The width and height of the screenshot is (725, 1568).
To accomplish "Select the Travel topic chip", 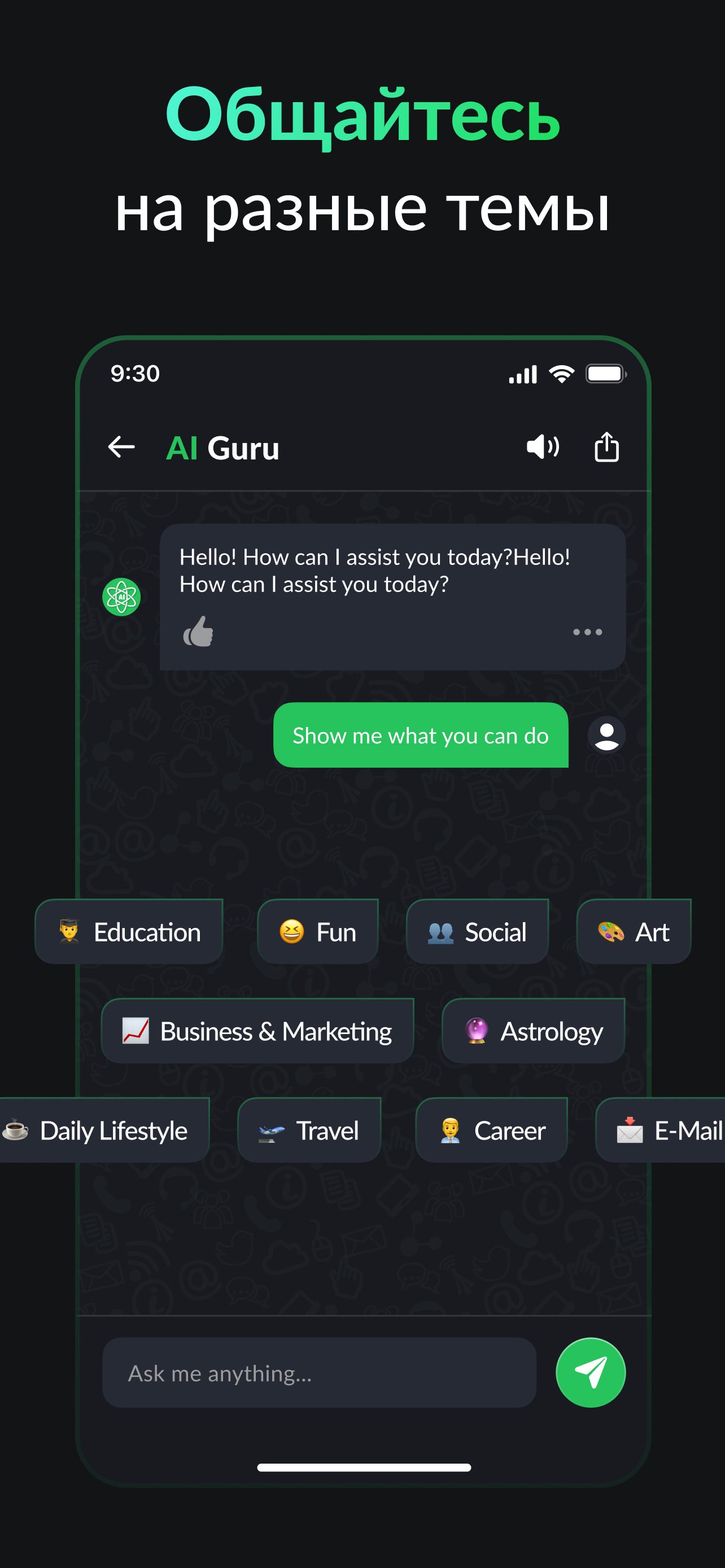I will click(309, 1130).
